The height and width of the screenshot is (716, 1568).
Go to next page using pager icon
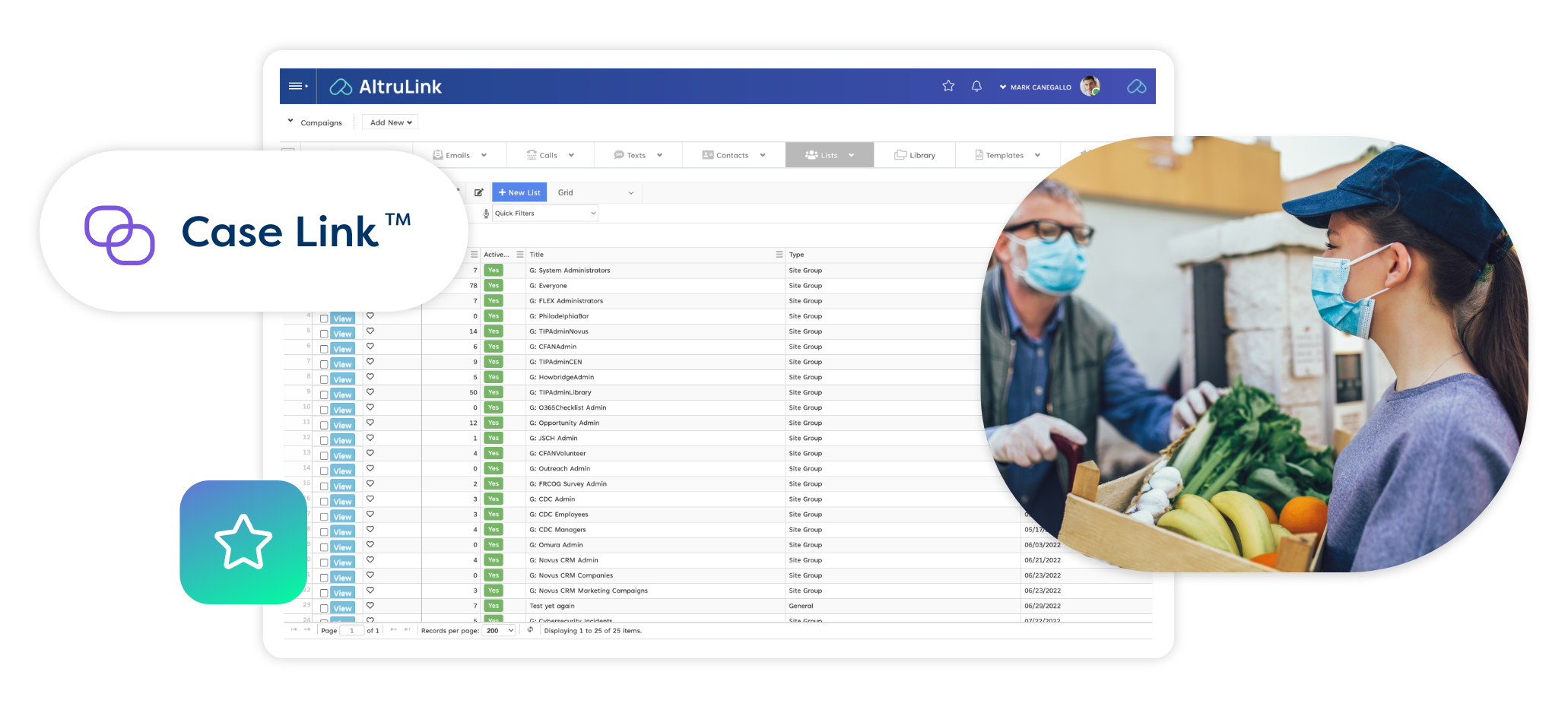[x=393, y=629]
